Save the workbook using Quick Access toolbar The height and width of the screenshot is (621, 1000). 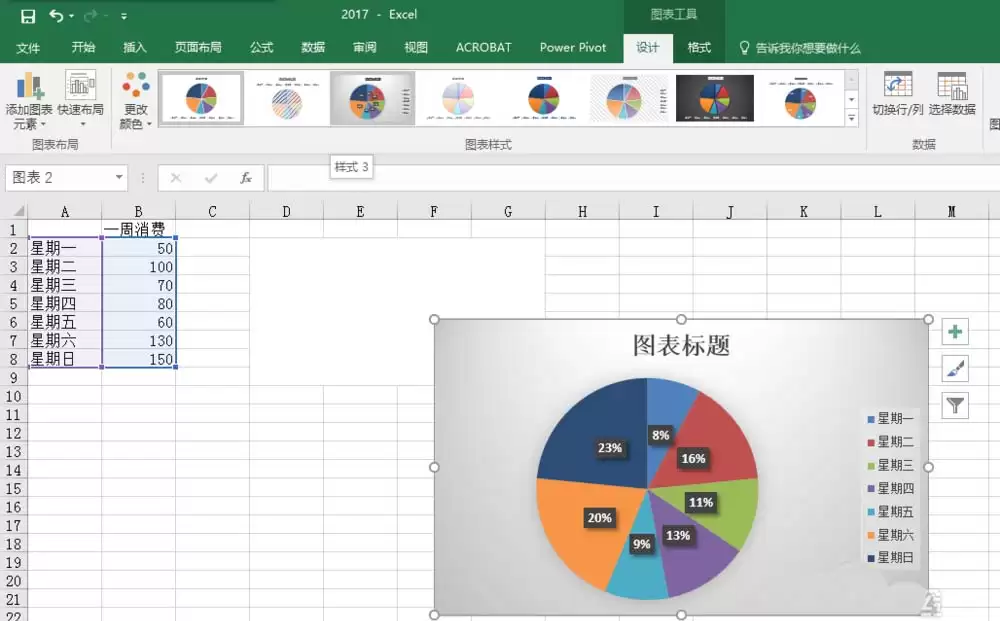(29, 15)
